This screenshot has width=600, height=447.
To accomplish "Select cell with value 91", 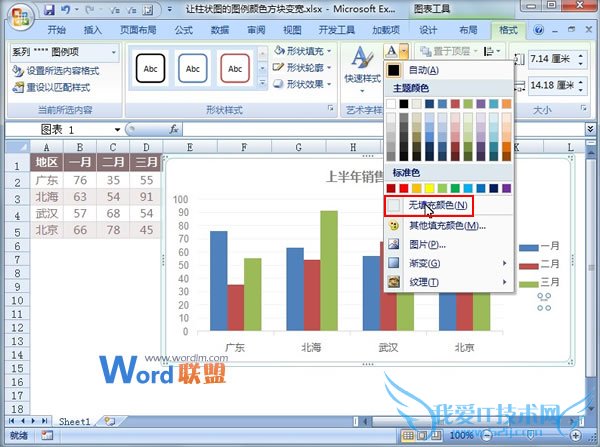I will coord(146,197).
